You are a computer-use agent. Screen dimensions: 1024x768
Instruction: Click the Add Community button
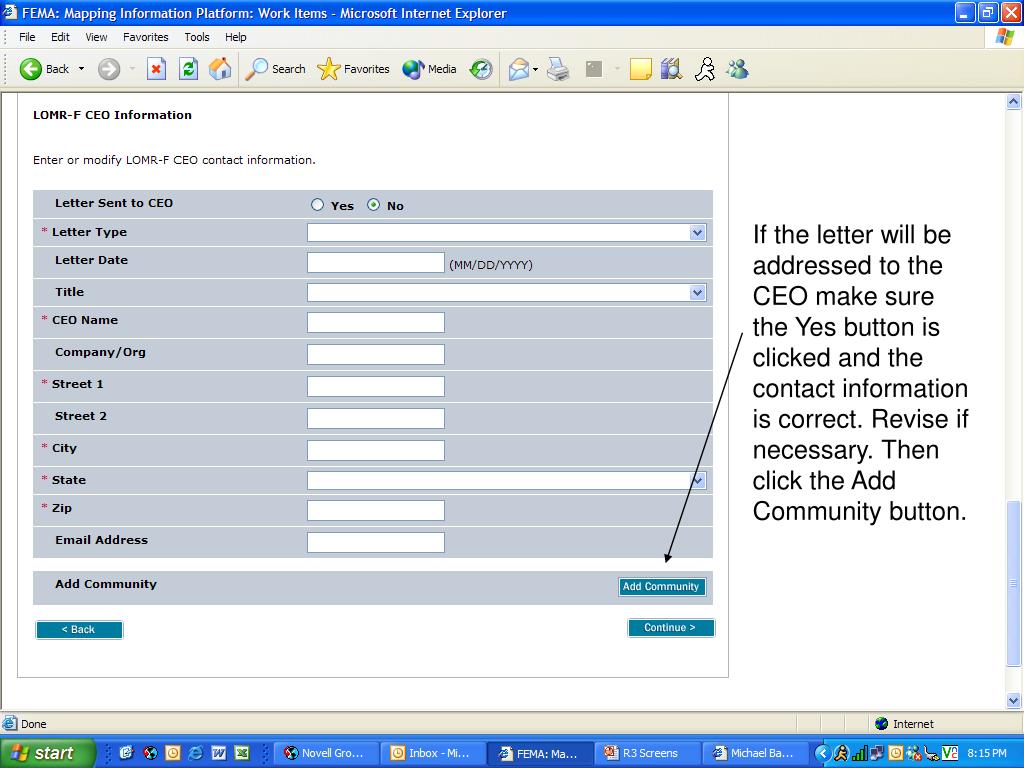pyautogui.click(x=662, y=586)
